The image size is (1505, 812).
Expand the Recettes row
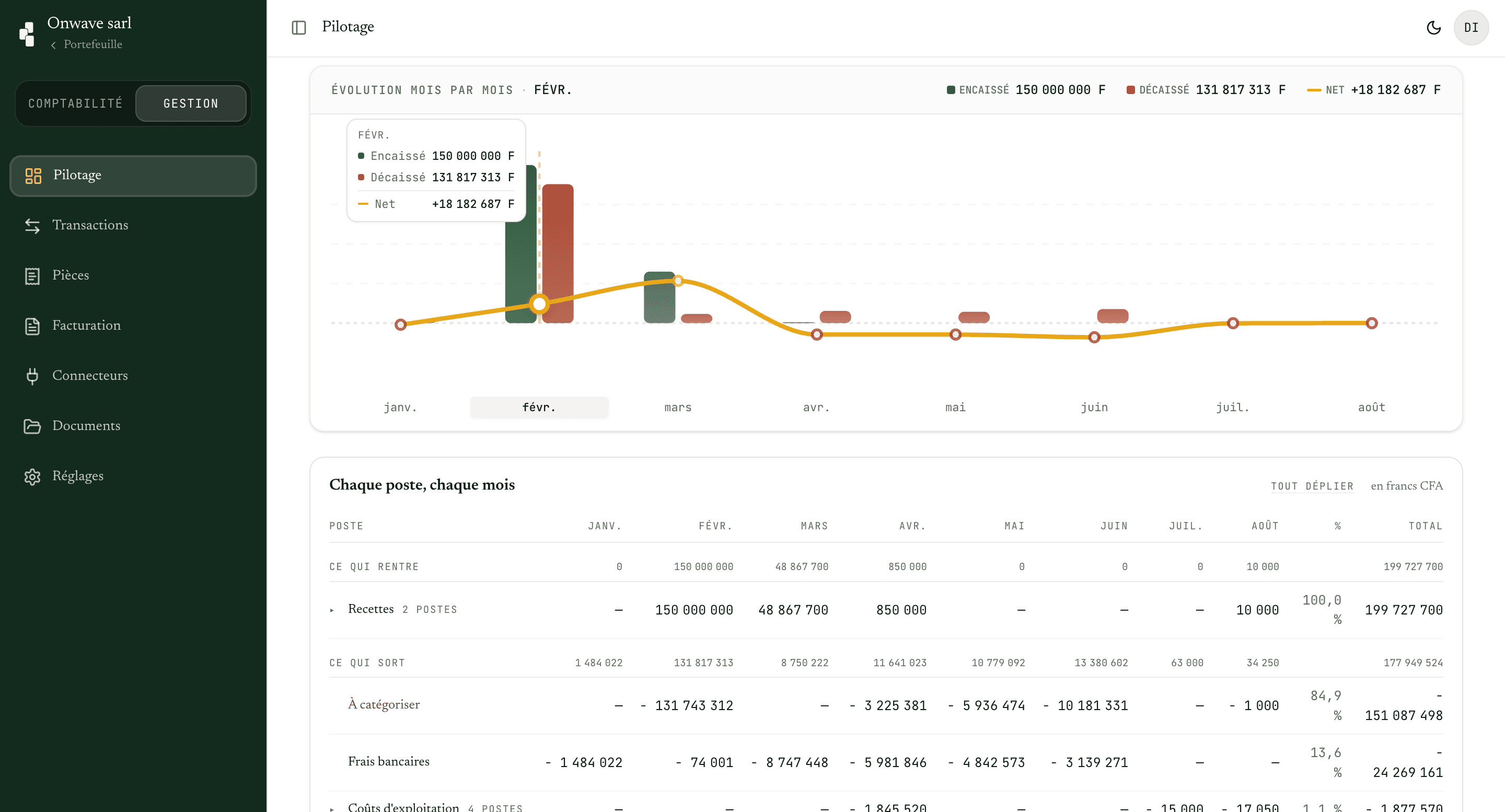tap(332, 610)
